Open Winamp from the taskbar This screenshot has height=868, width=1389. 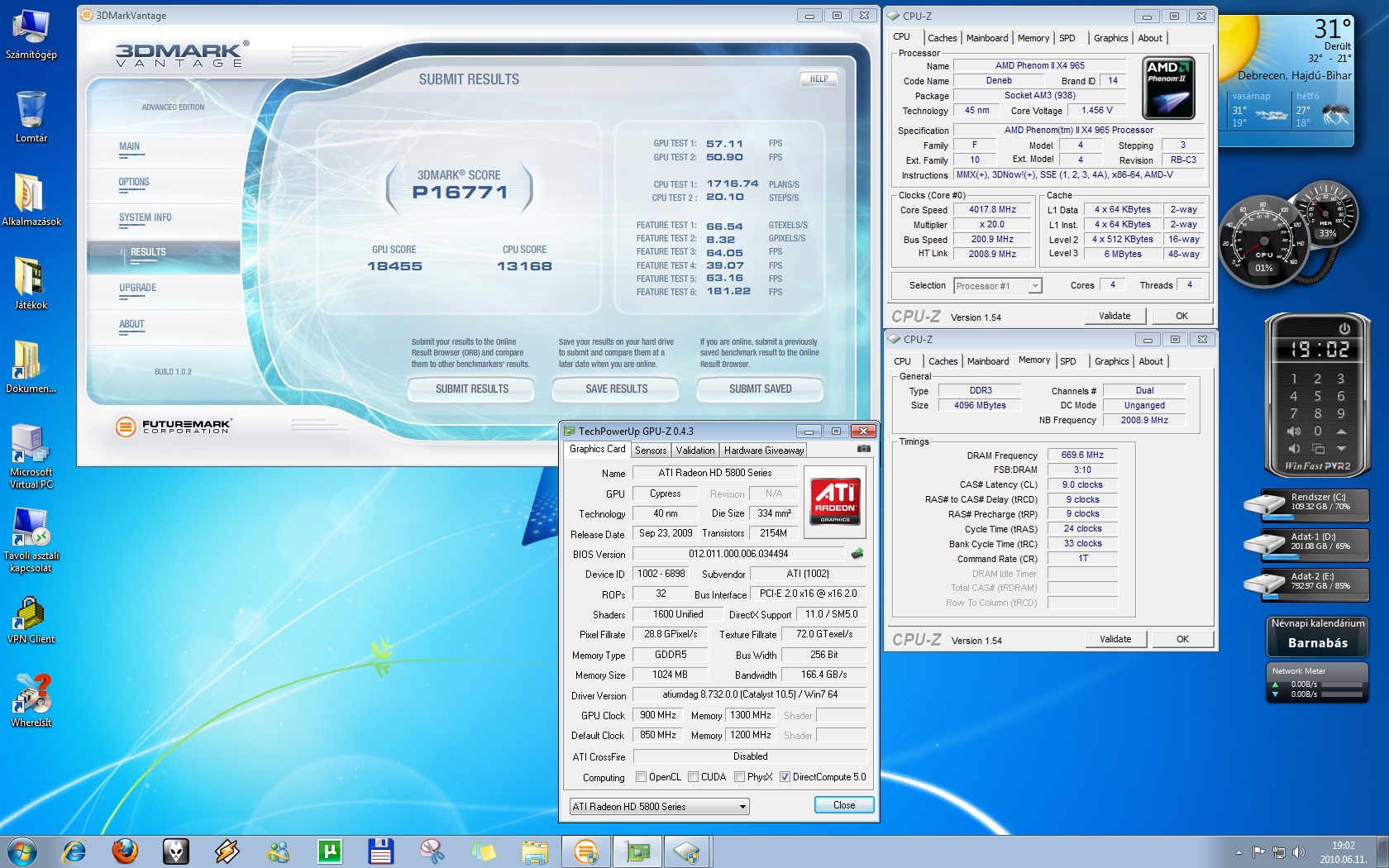227,851
